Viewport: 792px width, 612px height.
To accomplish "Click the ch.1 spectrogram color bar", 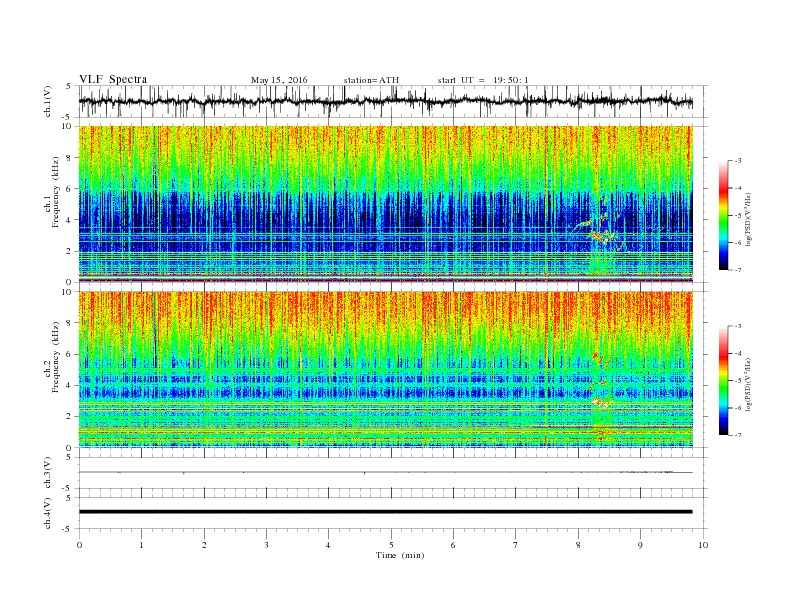I will click(x=723, y=216).
